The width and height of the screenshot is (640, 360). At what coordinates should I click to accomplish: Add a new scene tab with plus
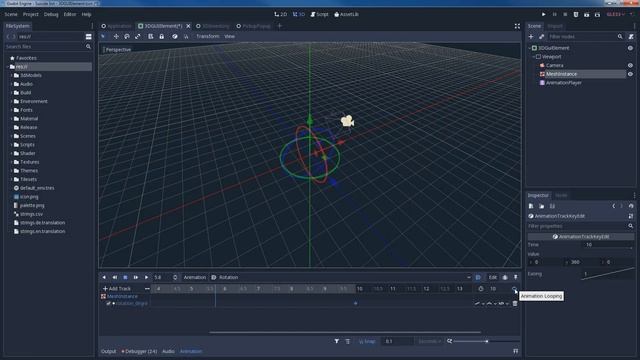point(280,26)
